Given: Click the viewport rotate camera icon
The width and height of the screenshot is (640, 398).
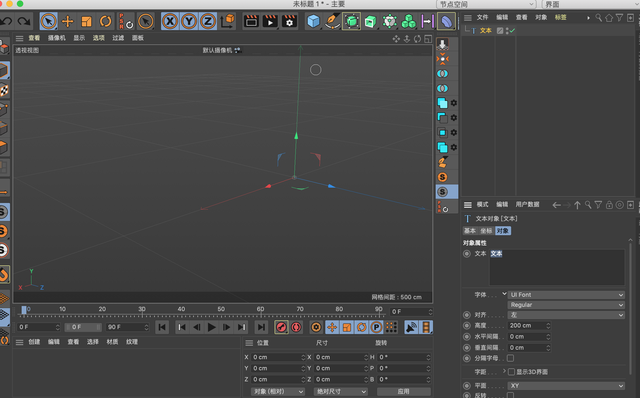Looking at the screenshot, I should [x=417, y=39].
